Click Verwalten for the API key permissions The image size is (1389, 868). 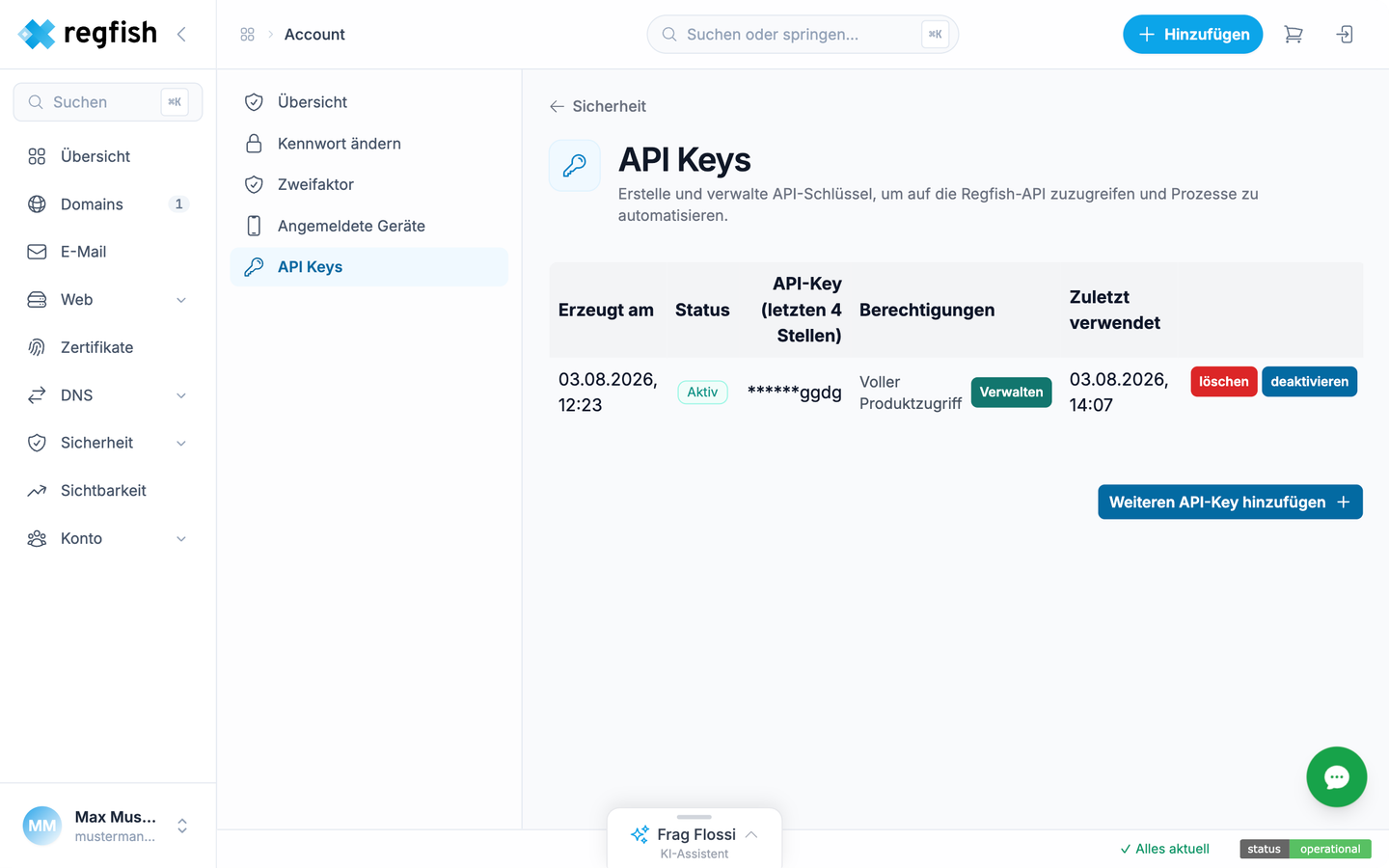1011,393
